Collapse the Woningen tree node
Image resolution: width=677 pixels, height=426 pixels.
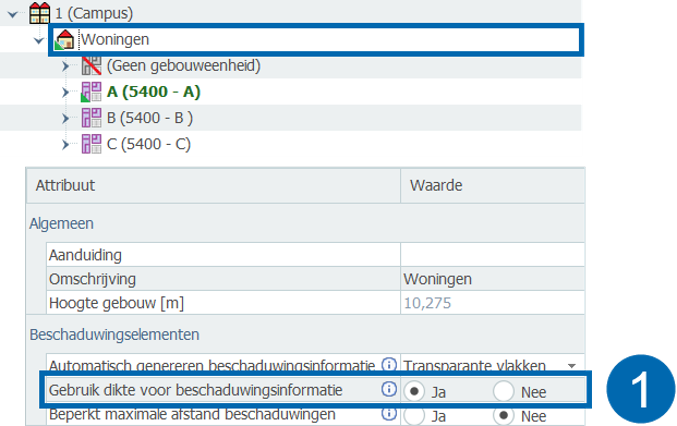(x=39, y=41)
